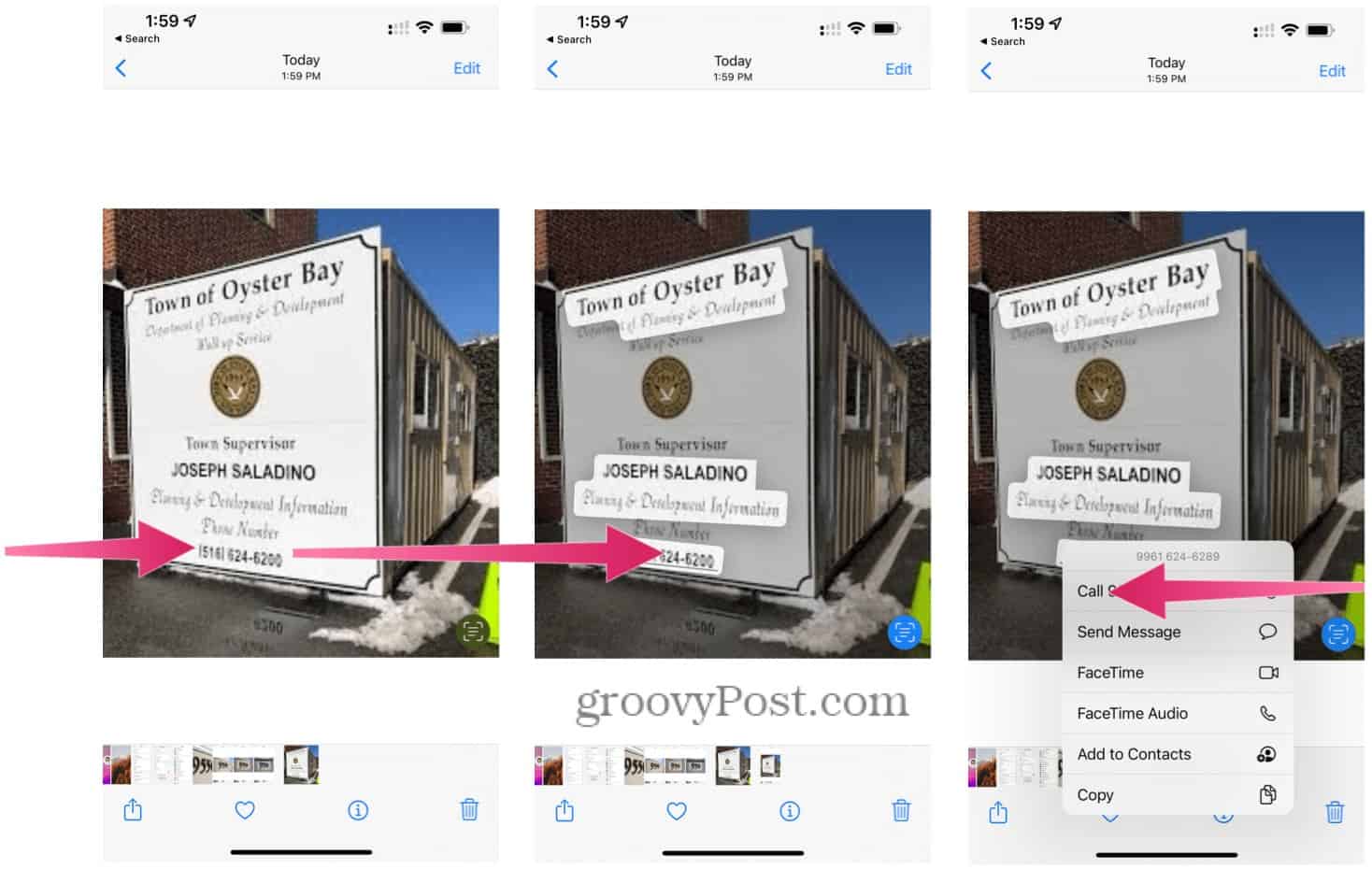
Task: Tap the speech bubble icon beside Send Message
Action: click(x=1267, y=632)
